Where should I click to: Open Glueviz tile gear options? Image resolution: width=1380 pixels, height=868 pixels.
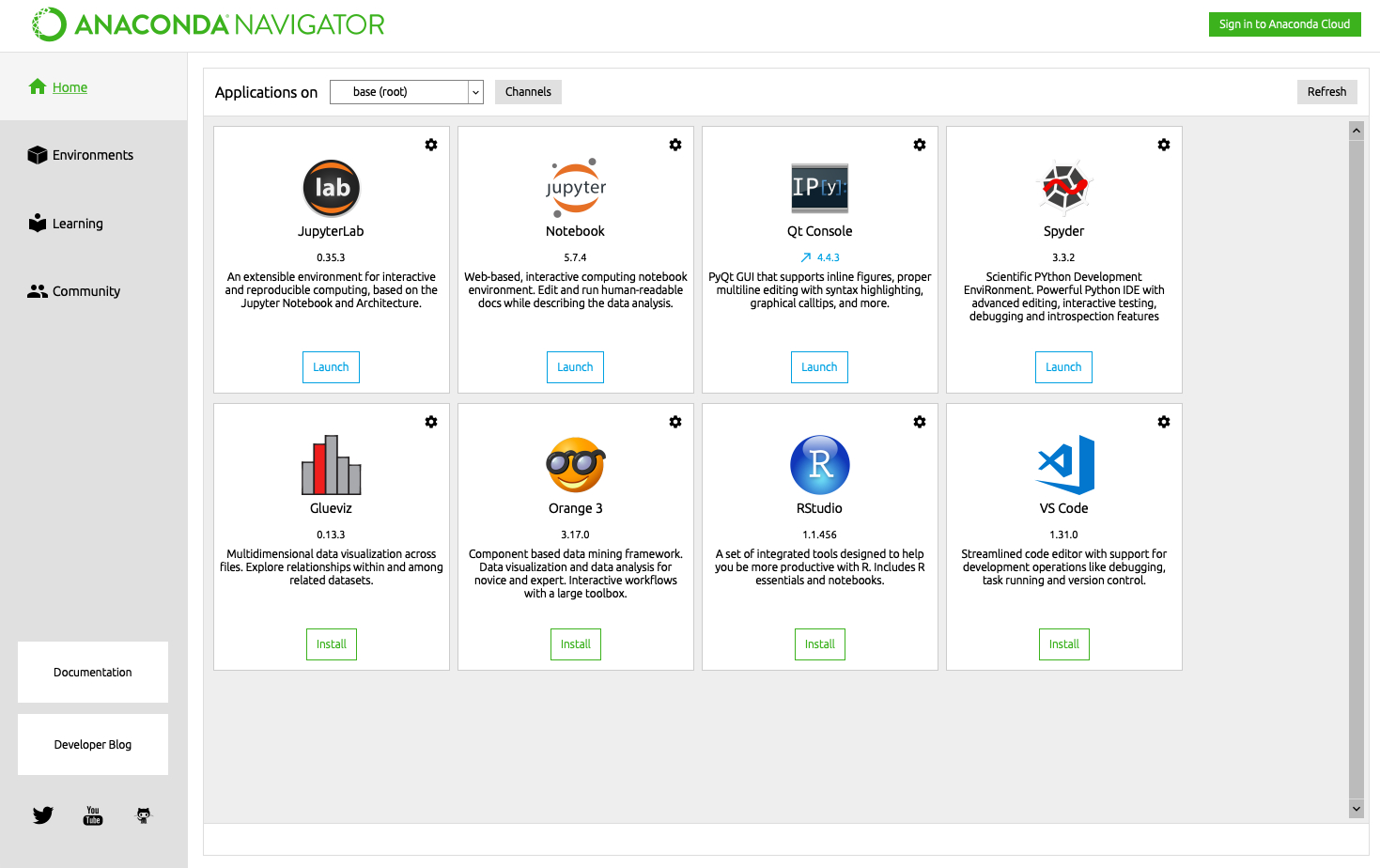click(x=431, y=422)
